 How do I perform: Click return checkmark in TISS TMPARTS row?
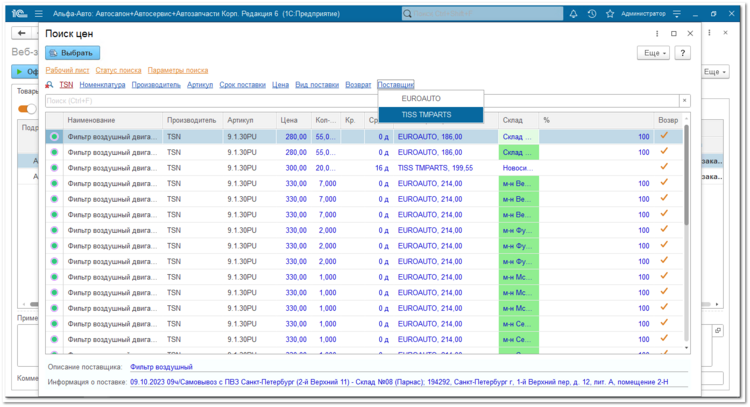(x=664, y=167)
